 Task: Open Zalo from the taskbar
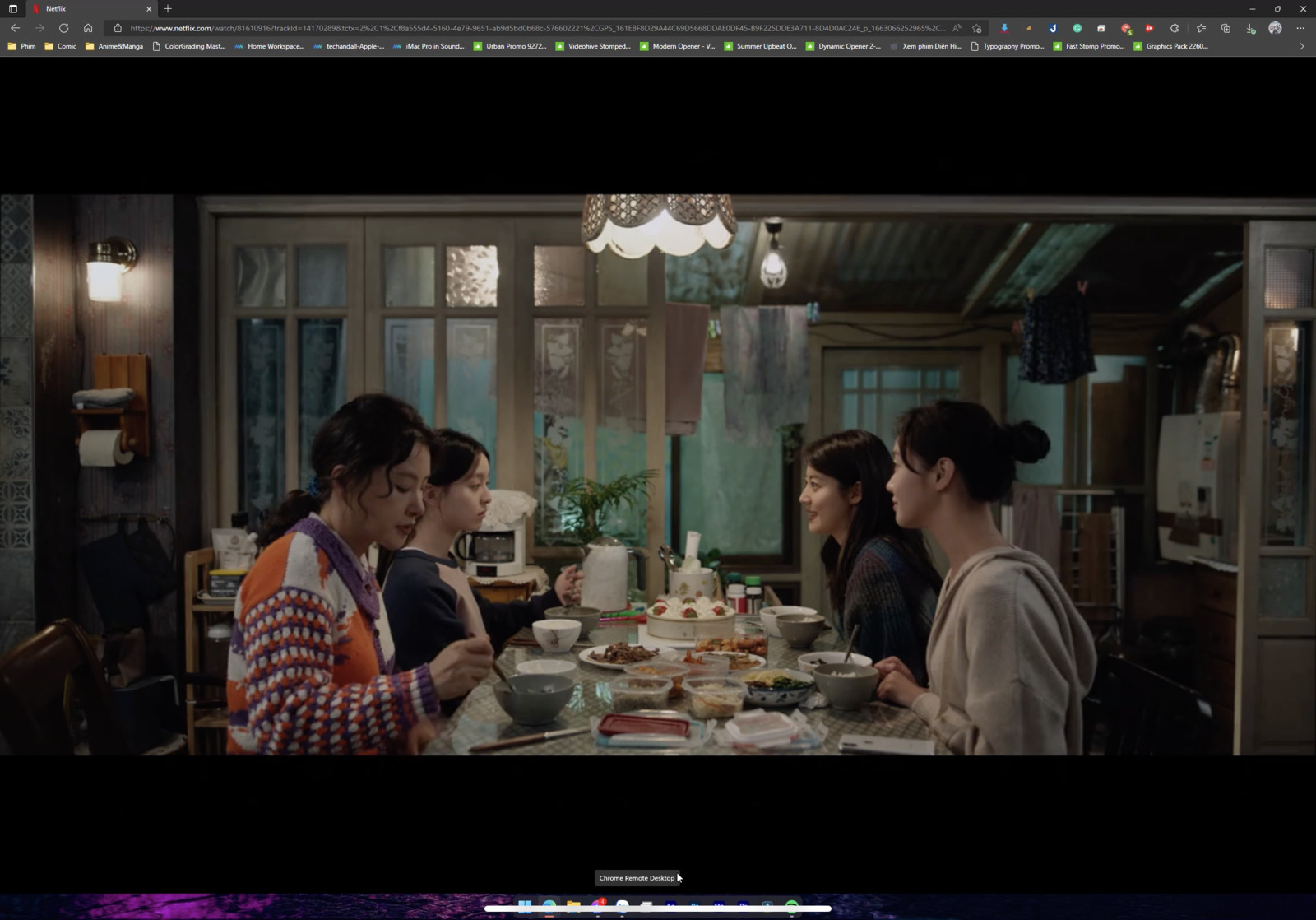pos(623,906)
